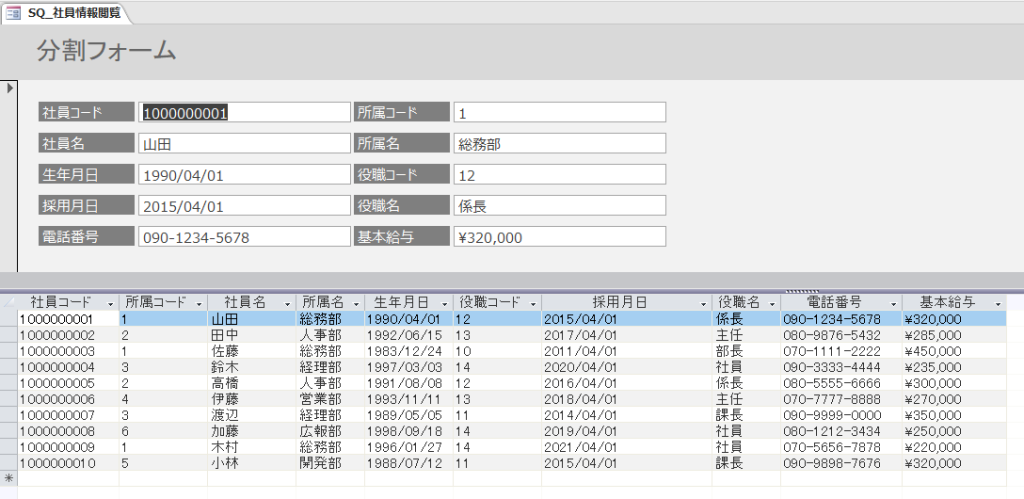The height and width of the screenshot is (499, 1024).
Task: Click the record selector arrow left of the form
Action: tap(9, 89)
